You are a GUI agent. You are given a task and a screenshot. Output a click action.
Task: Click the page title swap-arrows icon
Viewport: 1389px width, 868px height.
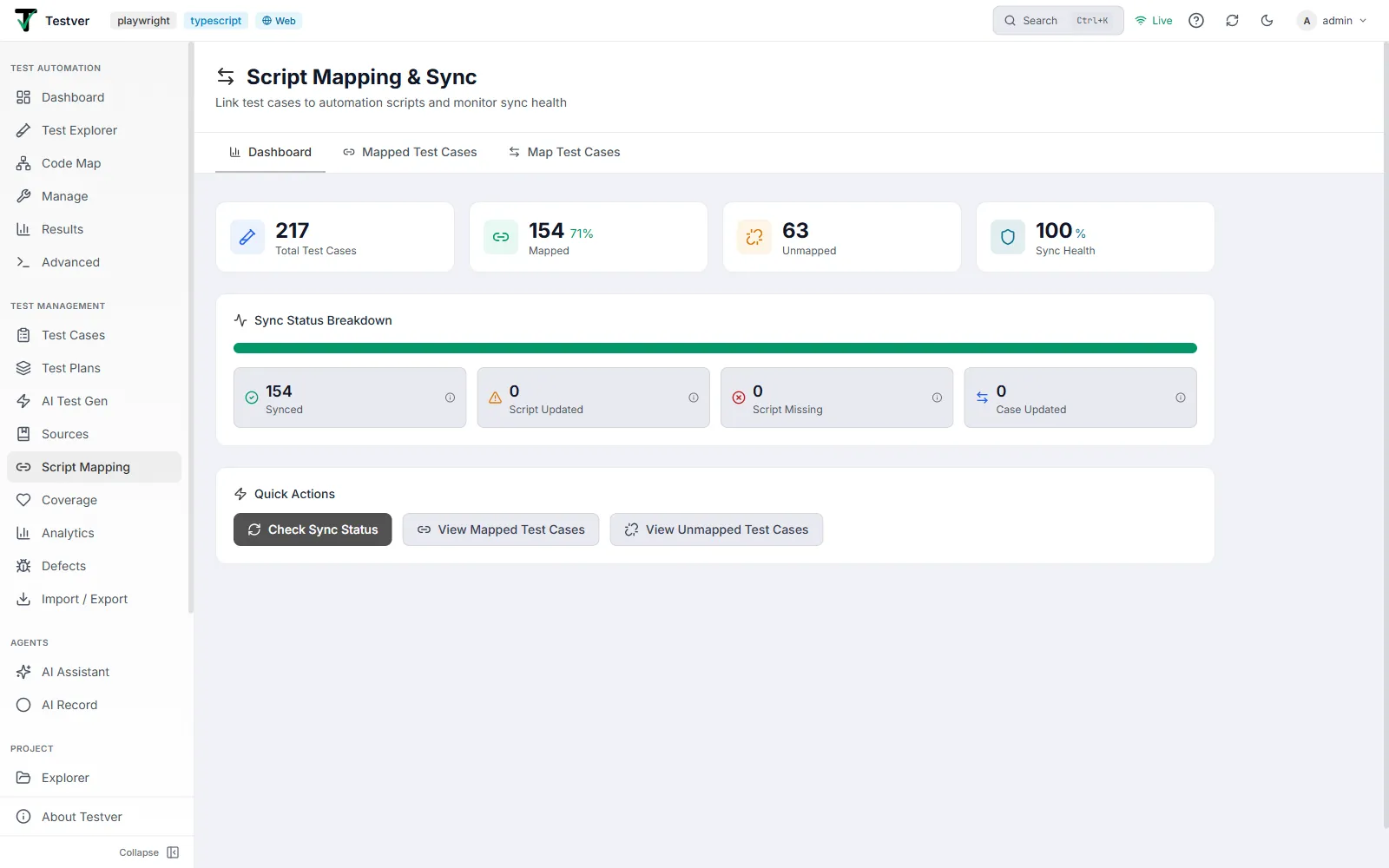coord(226,76)
